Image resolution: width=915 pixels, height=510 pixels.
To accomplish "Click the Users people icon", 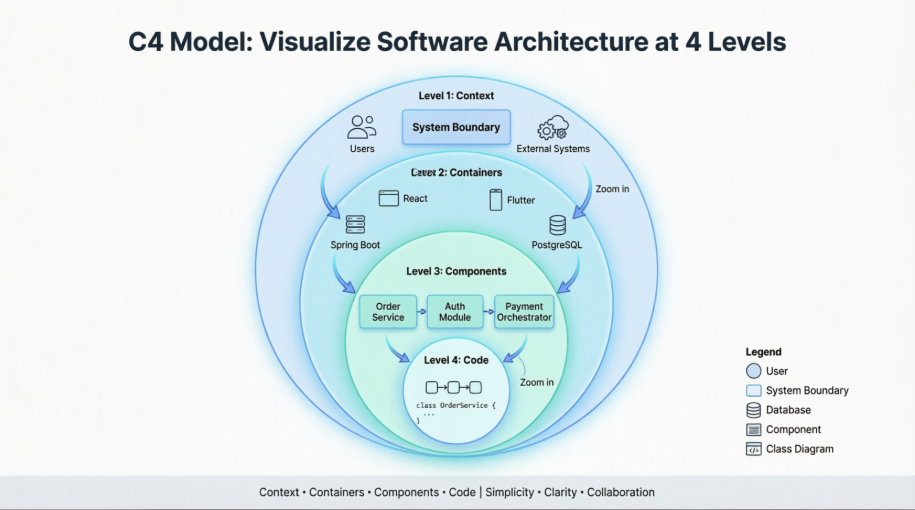I will (362, 127).
